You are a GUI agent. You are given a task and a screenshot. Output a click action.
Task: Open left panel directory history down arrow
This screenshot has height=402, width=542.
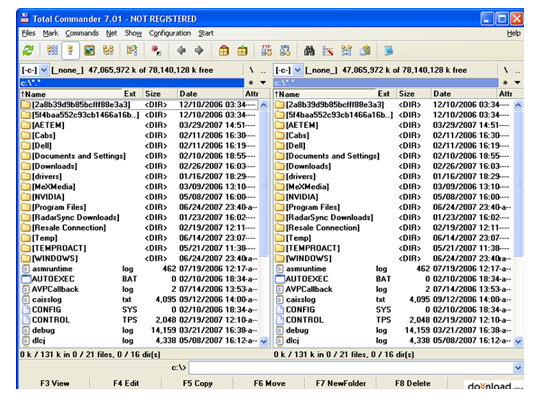tap(263, 83)
